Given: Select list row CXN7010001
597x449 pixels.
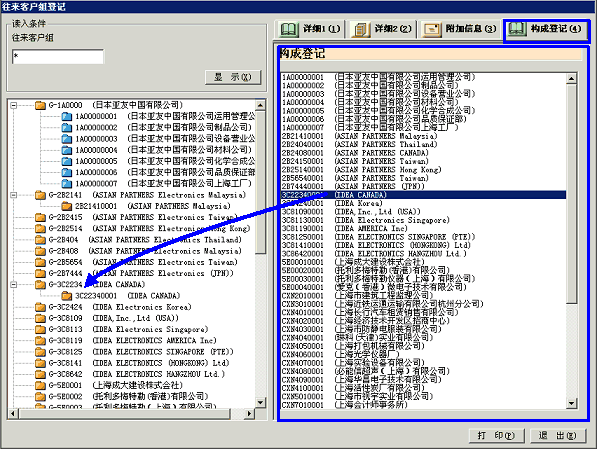Looking at the screenshot, I should [423, 405].
